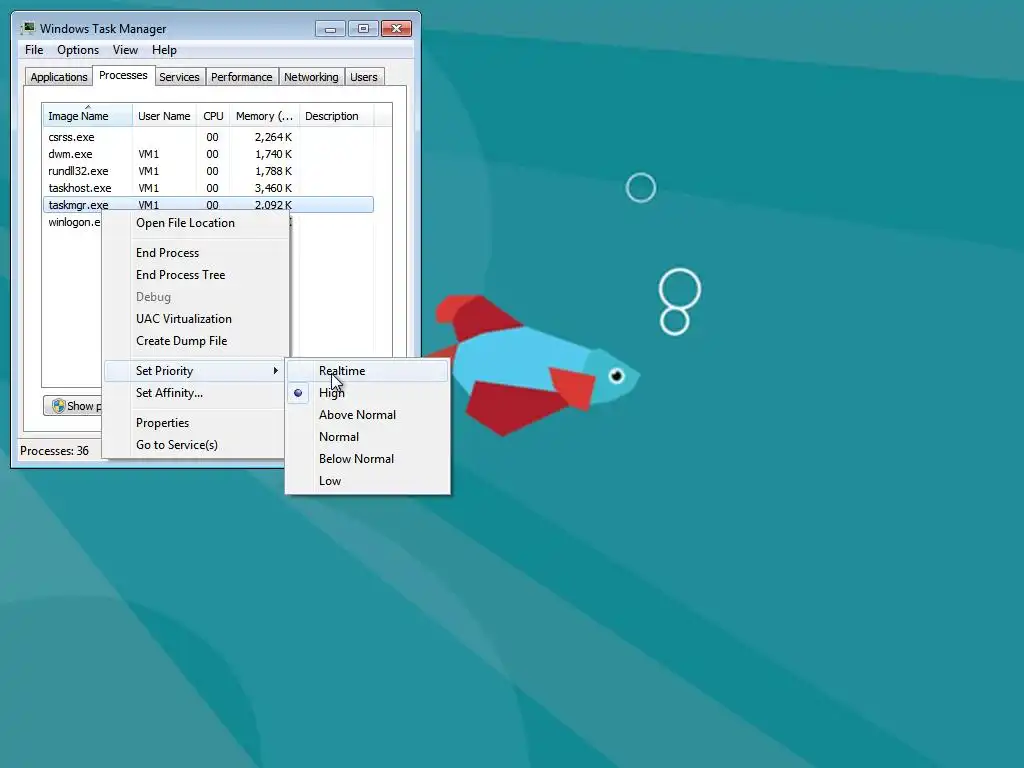Open Set Affinity... from context menu
Screen dimensions: 1024x768
(195, 392)
